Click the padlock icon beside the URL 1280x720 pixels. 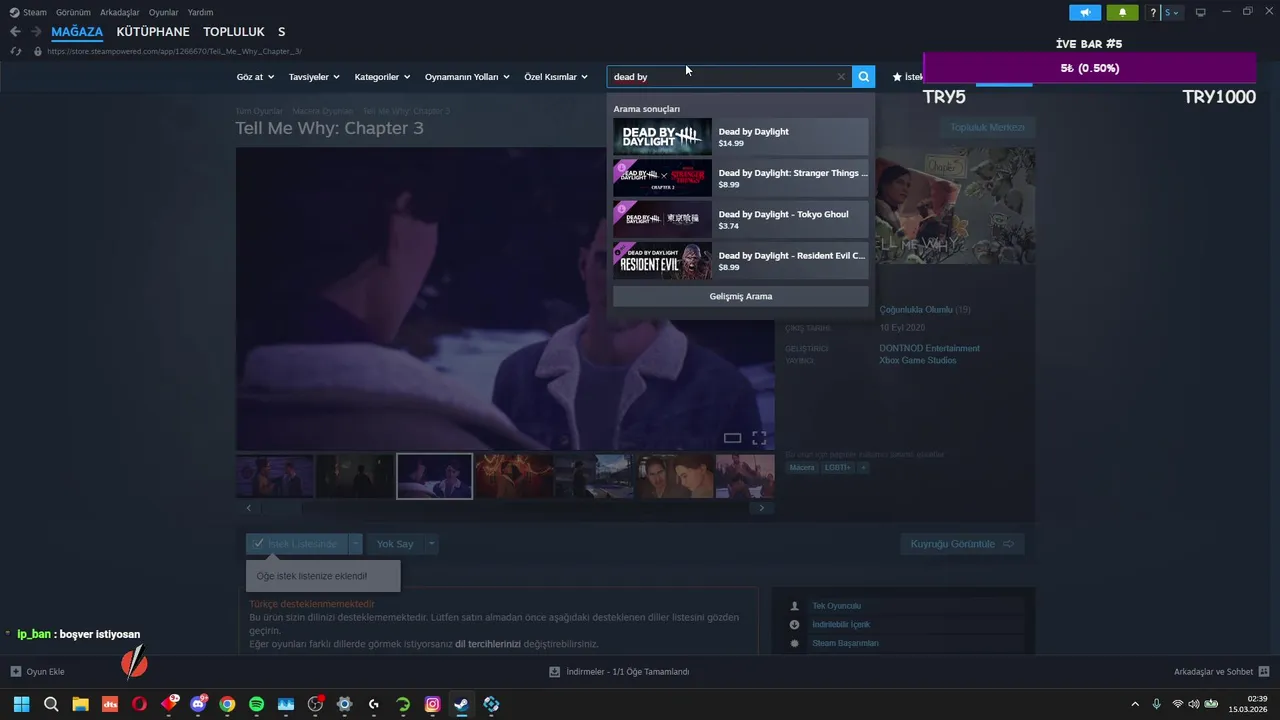pos(38,51)
